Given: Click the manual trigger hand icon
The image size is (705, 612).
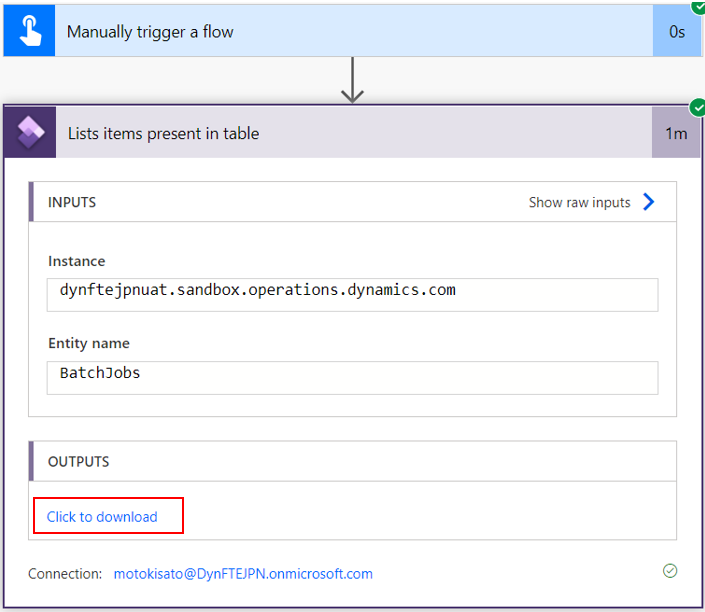Looking at the screenshot, I should coord(30,31).
